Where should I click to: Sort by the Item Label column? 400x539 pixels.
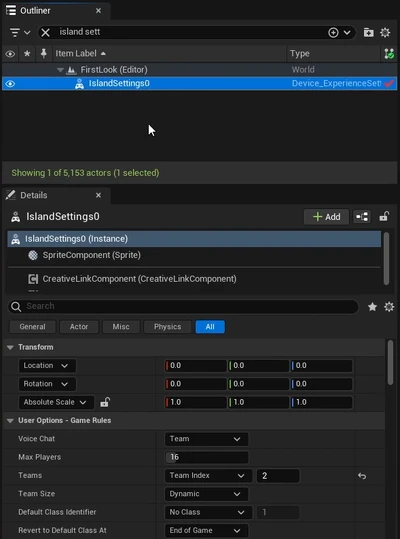pos(80,54)
